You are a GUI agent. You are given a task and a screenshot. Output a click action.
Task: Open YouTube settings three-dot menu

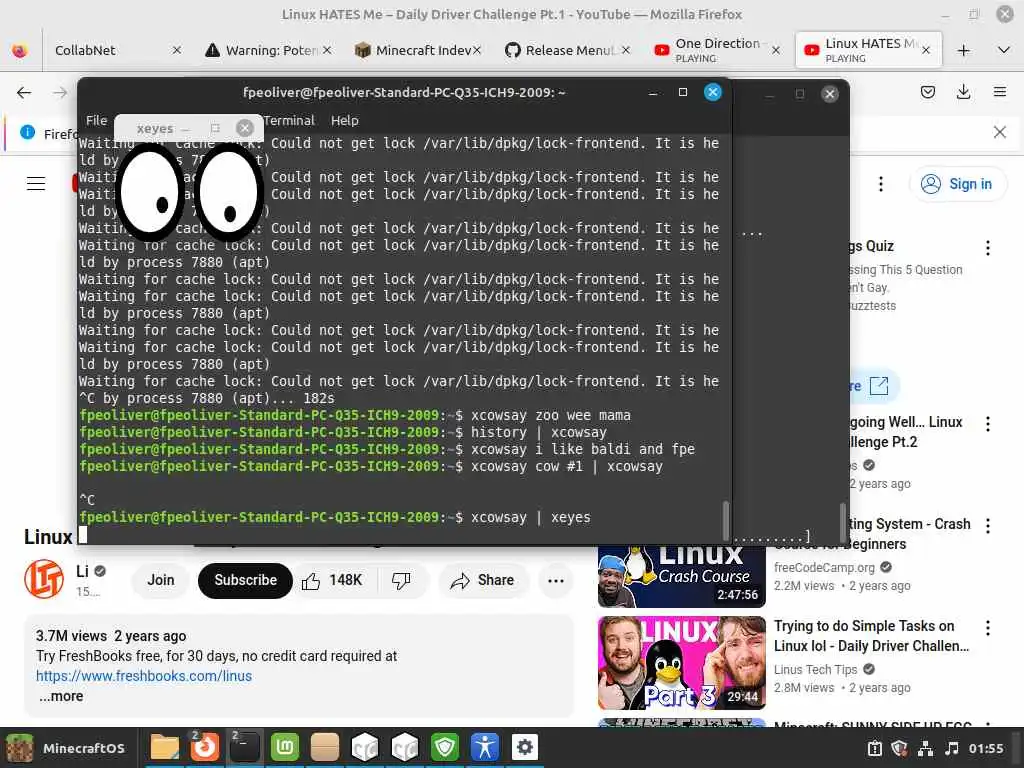pyautogui.click(x=881, y=184)
